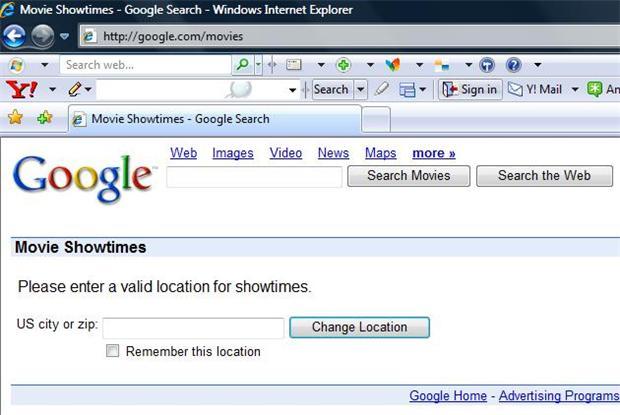Screen dimensions: 620x415
Task: Open the recent pages dropdown beside Forward
Action: point(64,36)
